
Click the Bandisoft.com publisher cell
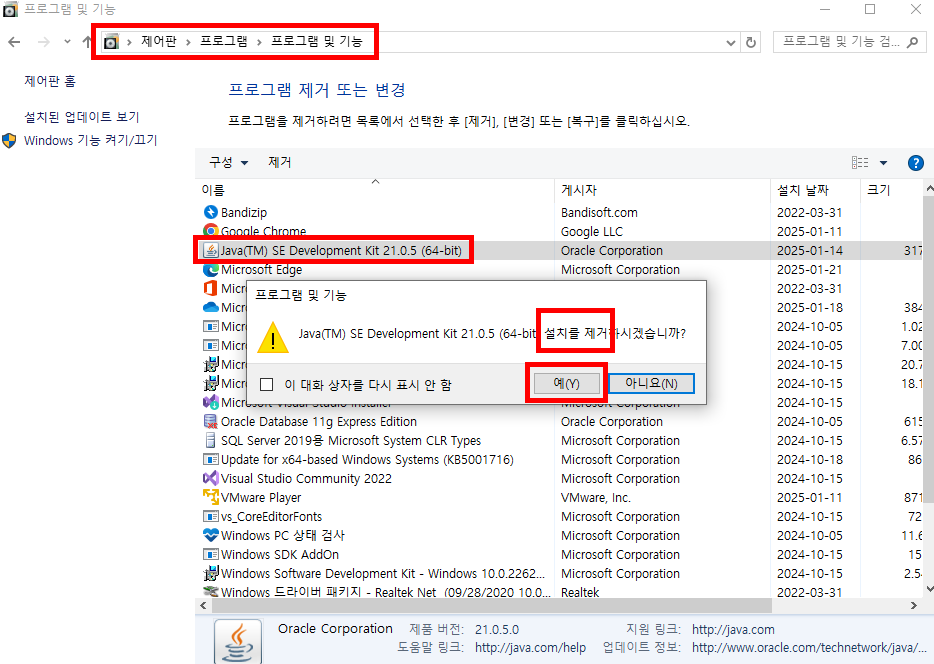(599, 213)
